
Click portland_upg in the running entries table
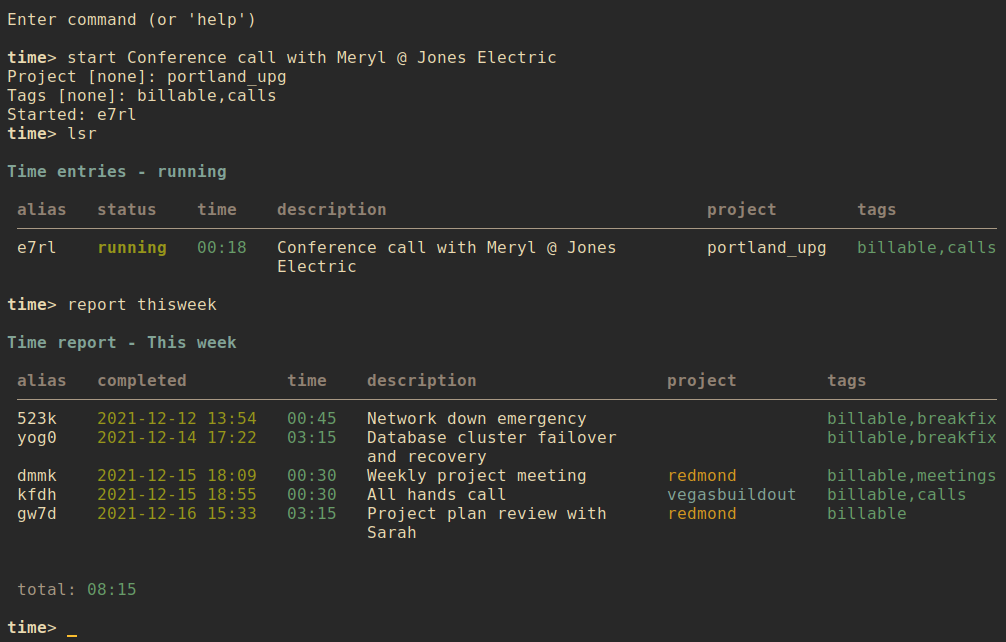(x=767, y=248)
